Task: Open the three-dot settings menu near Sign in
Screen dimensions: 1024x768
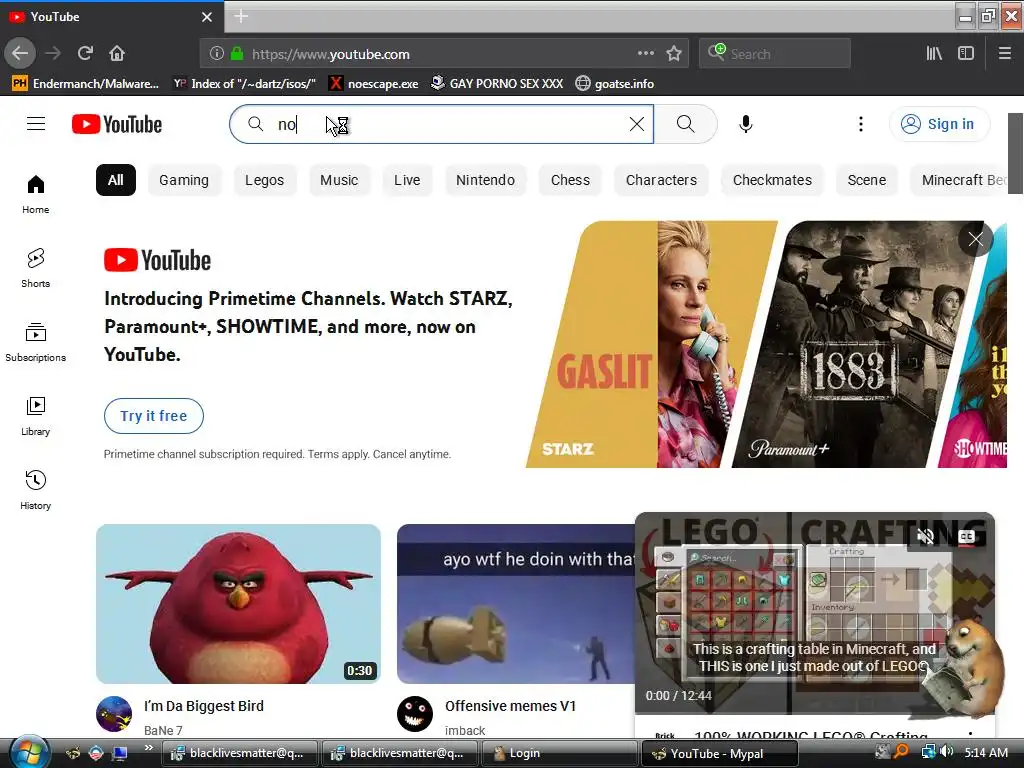Action: pyautogui.click(x=861, y=124)
